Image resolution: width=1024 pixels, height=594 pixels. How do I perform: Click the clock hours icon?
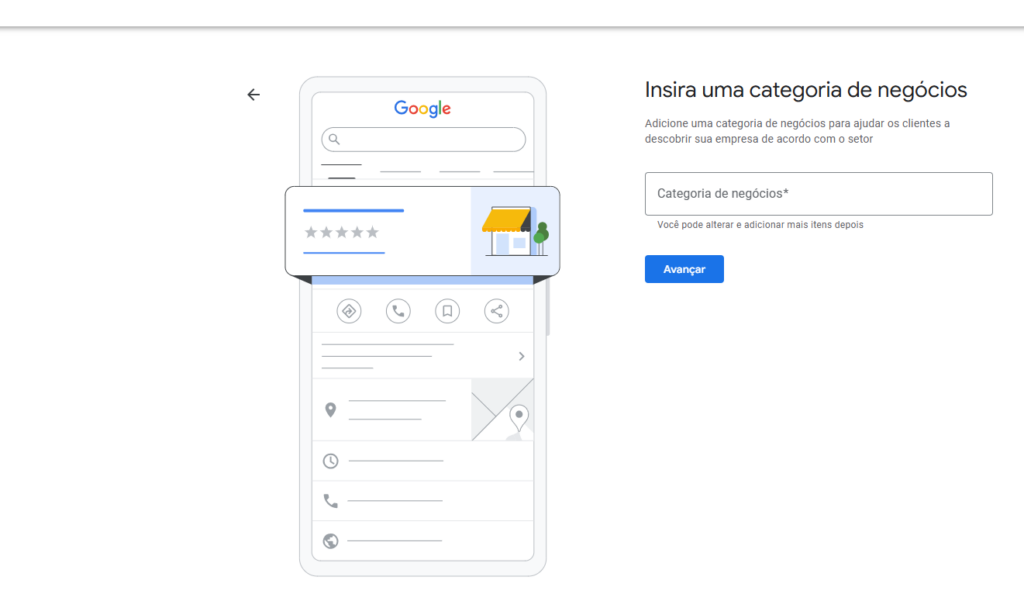pyautogui.click(x=331, y=461)
